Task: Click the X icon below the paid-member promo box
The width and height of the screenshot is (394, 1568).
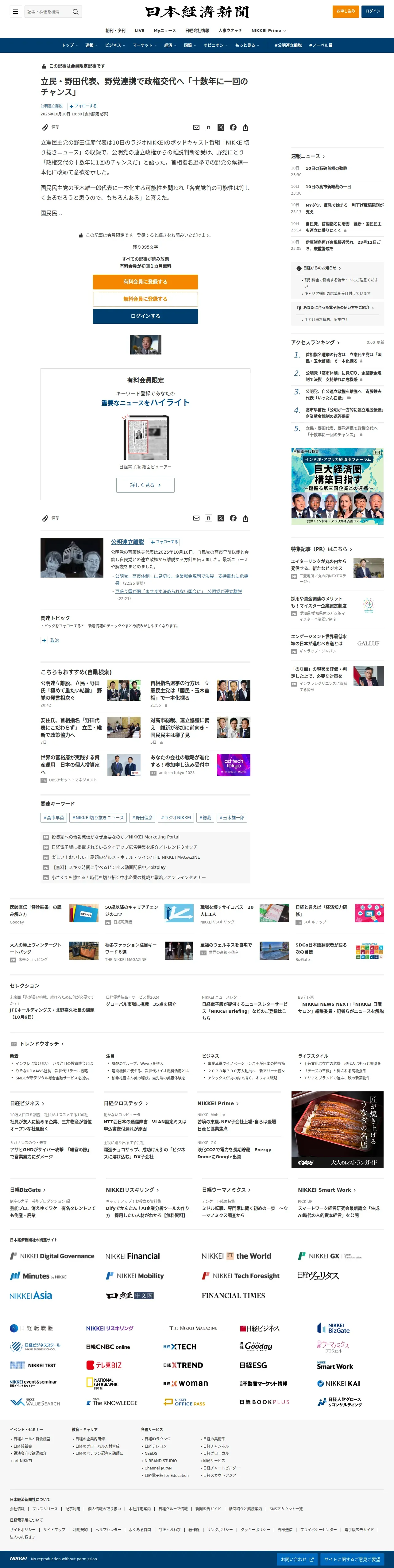Action: [x=220, y=518]
